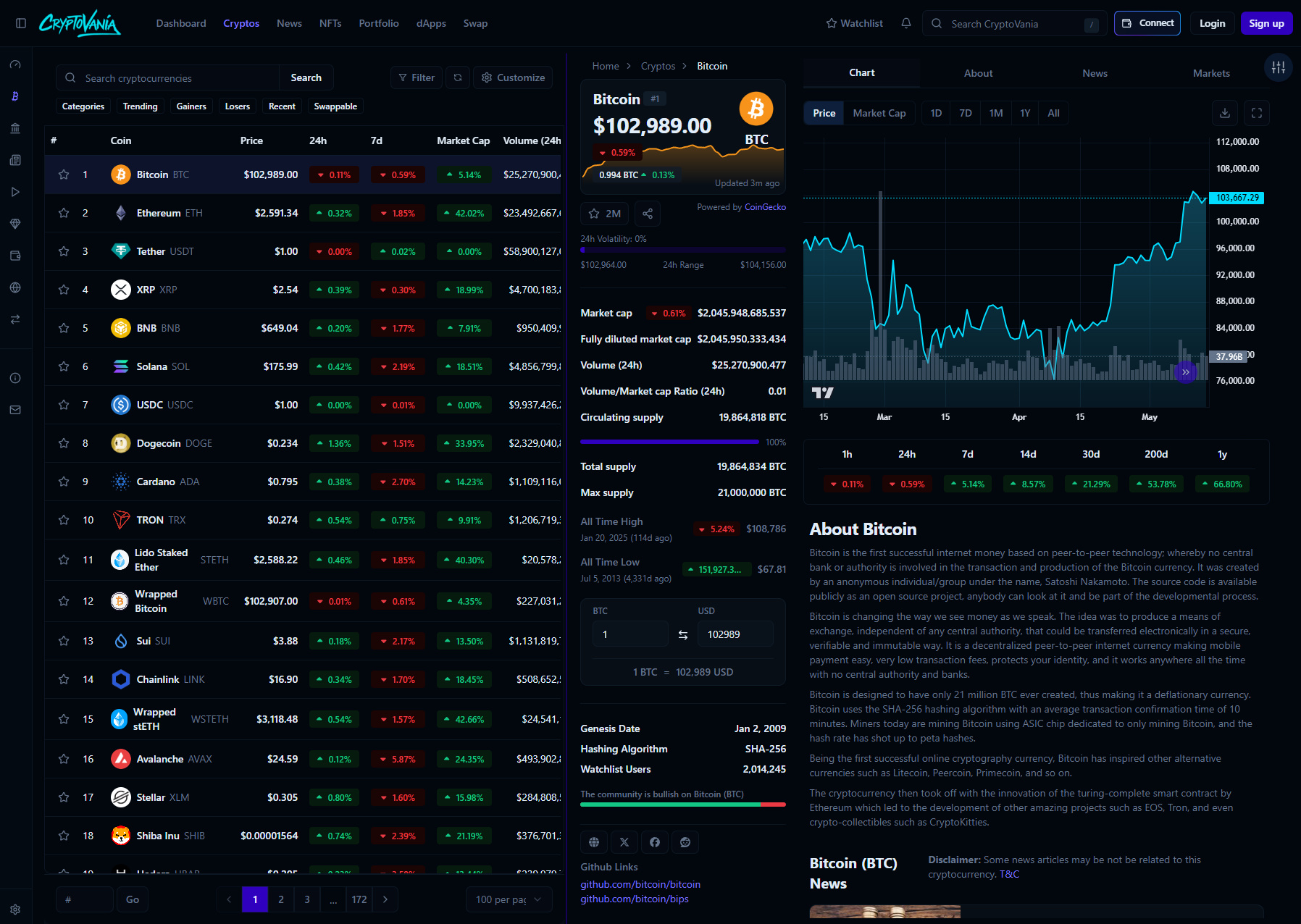This screenshot has width=1301, height=924.
Task: Star Chainlink to add to watchlist
Action: (x=64, y=679)
